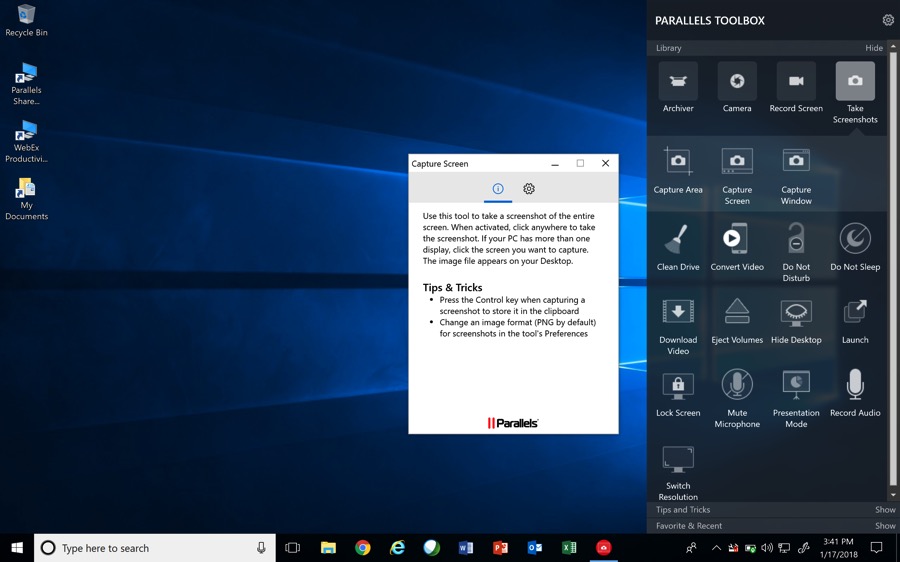This screenshot has height=562, width=900.
Task: Click the Capture Screen tool icon
Action: (x=737, y=162)
